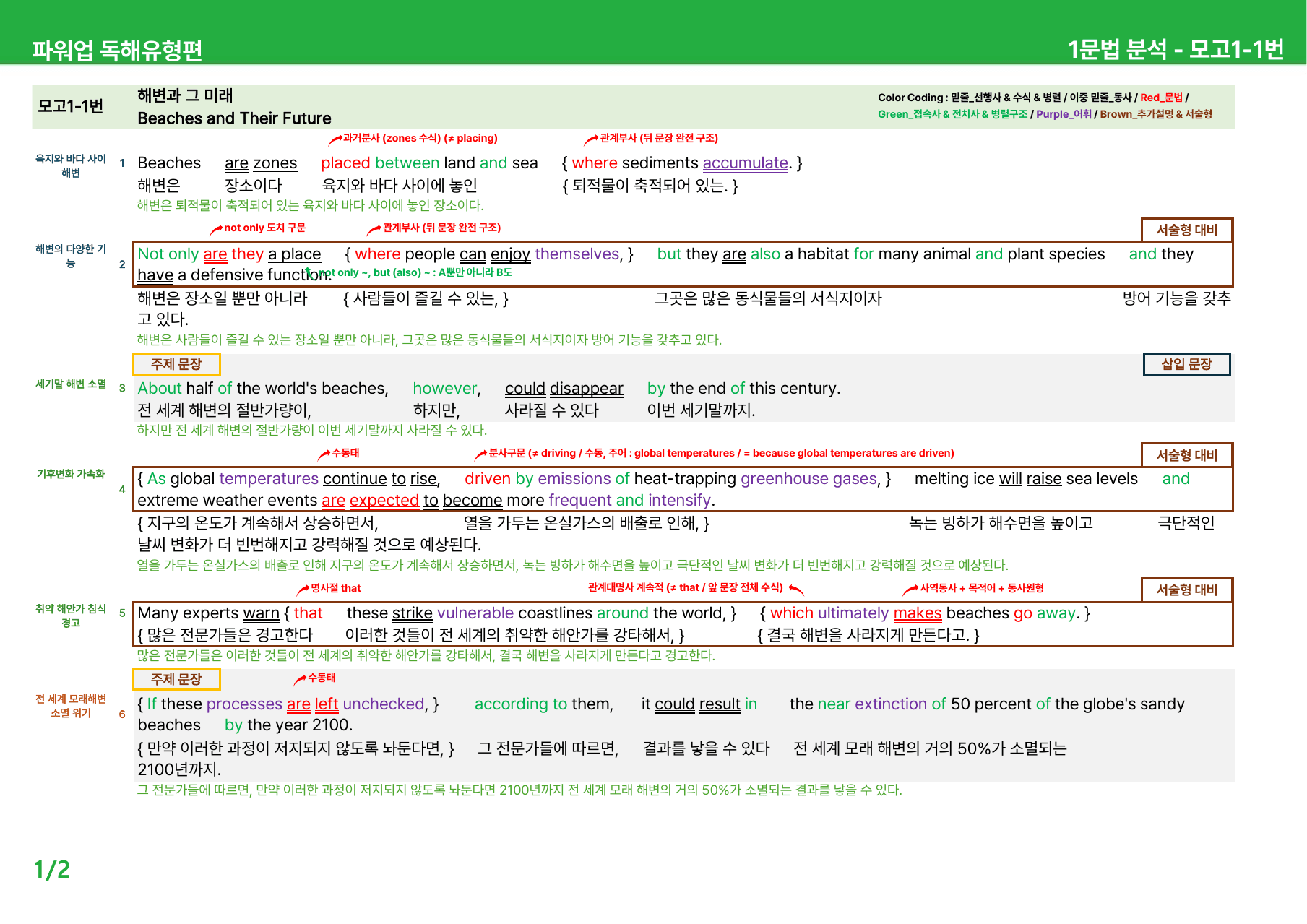Click the word 'unchecked' in sentence 6
Screen dimensions: 1307x924
coord(384,704)
